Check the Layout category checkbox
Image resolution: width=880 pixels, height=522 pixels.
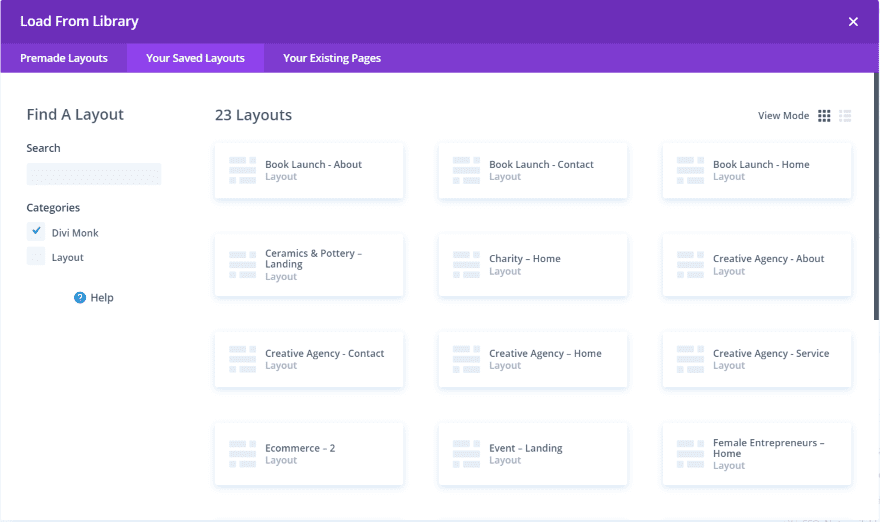(x=36, y=256)
